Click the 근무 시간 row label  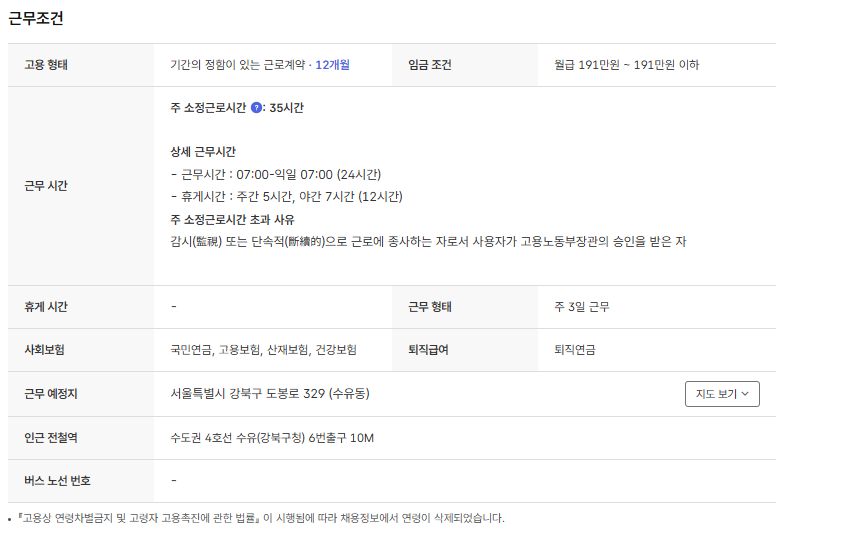tap(45, 185)
